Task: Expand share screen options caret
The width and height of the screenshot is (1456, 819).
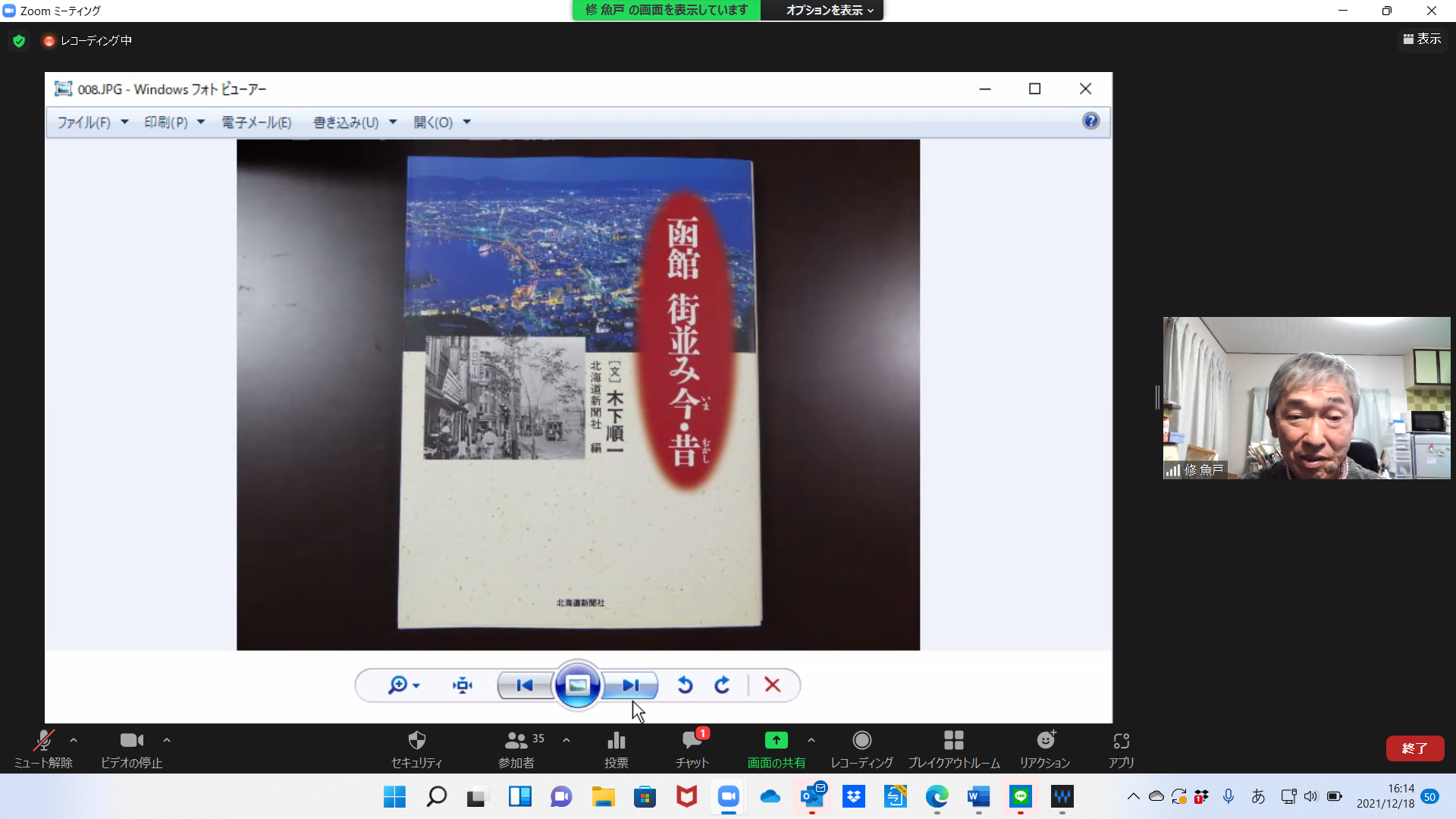Action: tap(811, 740)
